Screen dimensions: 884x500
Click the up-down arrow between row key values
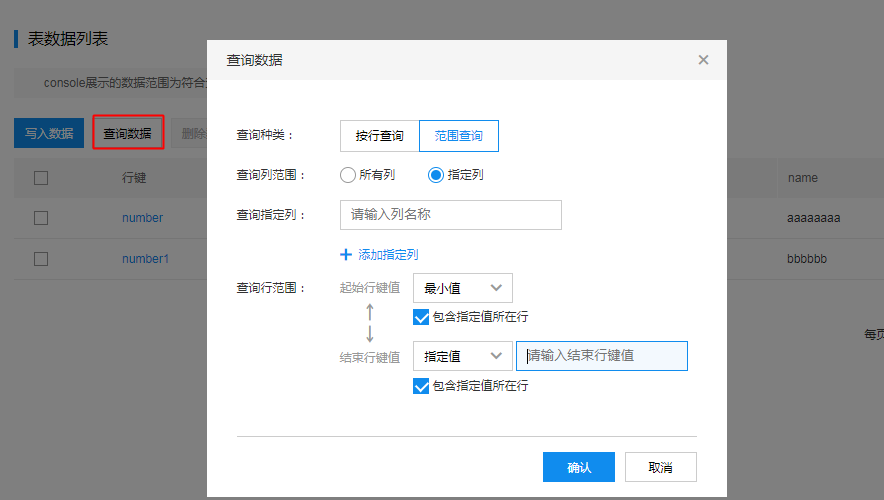click(369, 322)
